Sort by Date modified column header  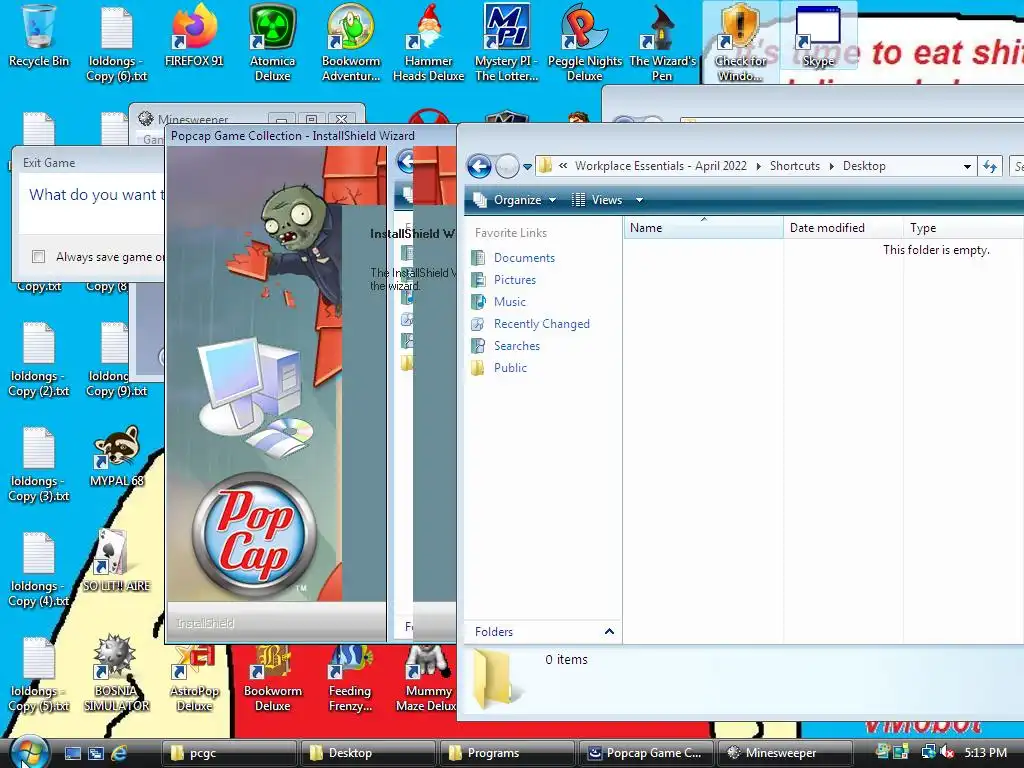tap(843, 228)
